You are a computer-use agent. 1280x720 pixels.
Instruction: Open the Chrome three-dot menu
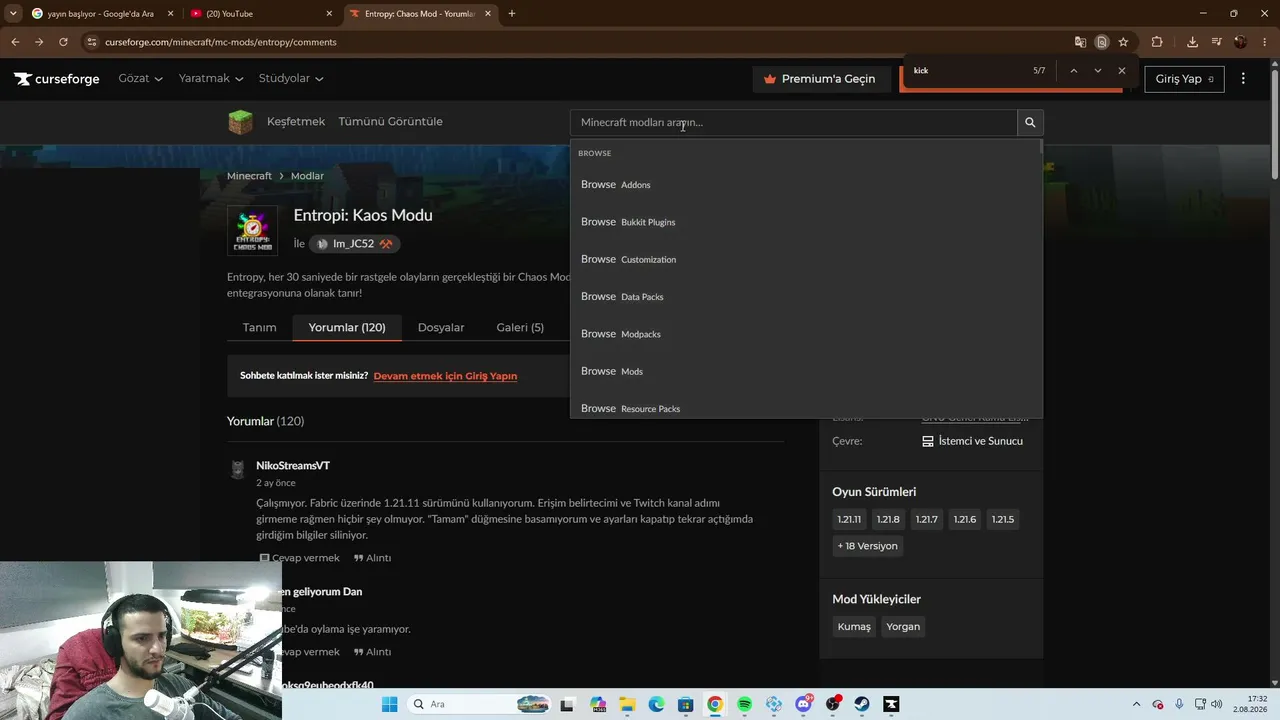point(1265,42)
